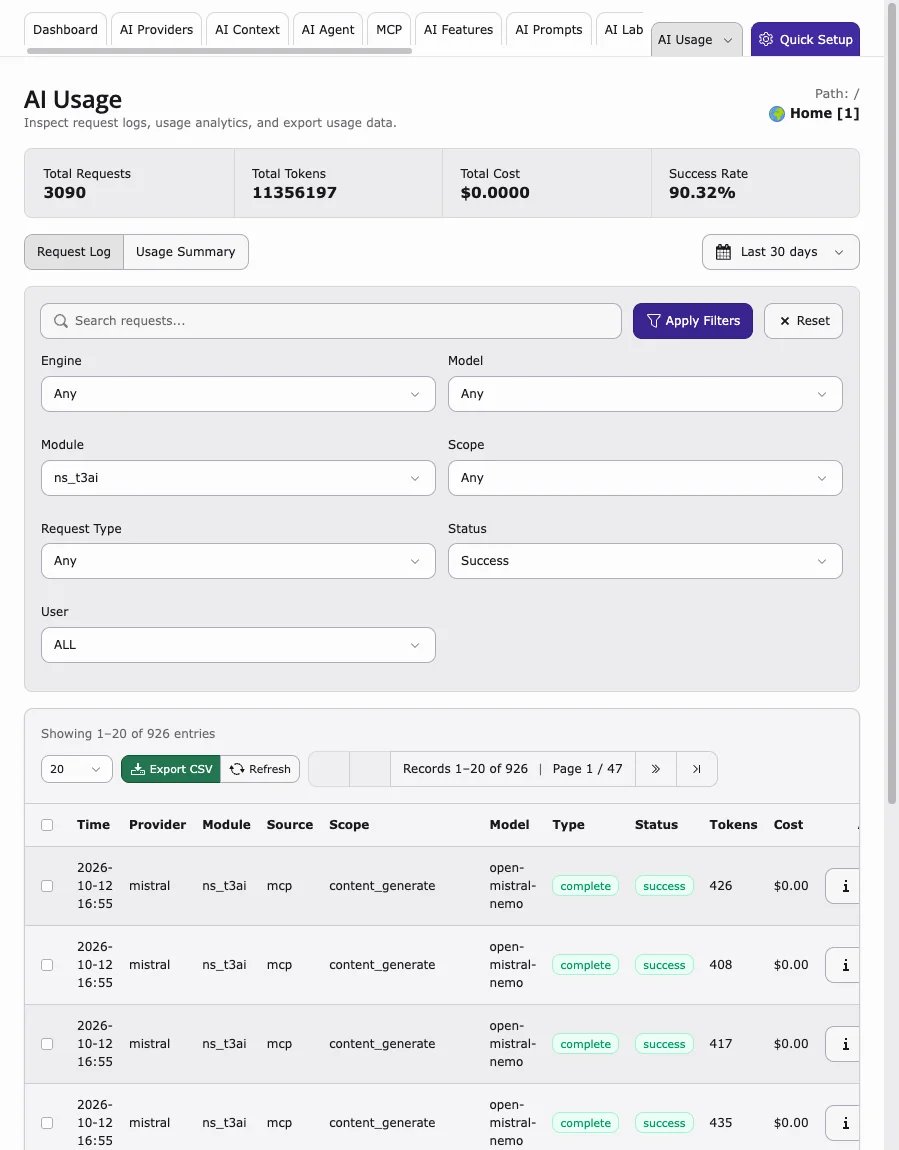
Task: Open the AI Features tab
Action: pyautogui.click(x=458, y=29)
